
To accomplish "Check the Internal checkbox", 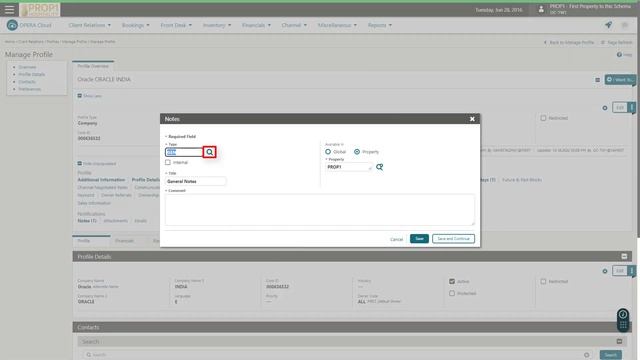I will 168,162.
